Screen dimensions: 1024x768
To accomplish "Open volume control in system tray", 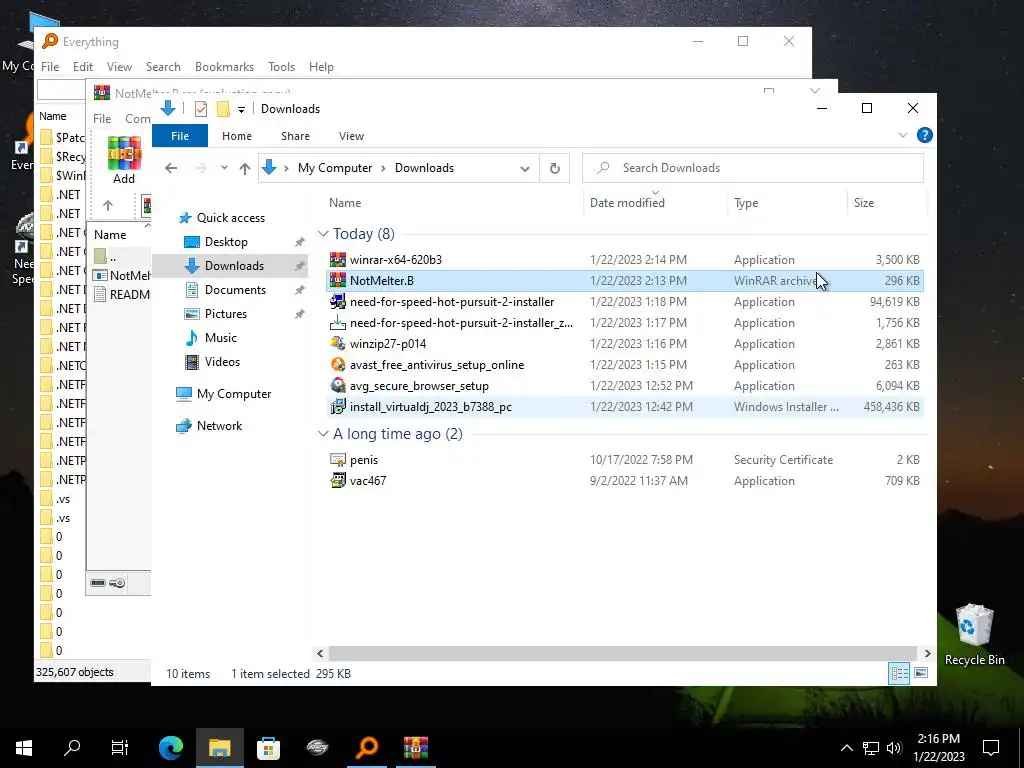I will (x=894, y=748).
